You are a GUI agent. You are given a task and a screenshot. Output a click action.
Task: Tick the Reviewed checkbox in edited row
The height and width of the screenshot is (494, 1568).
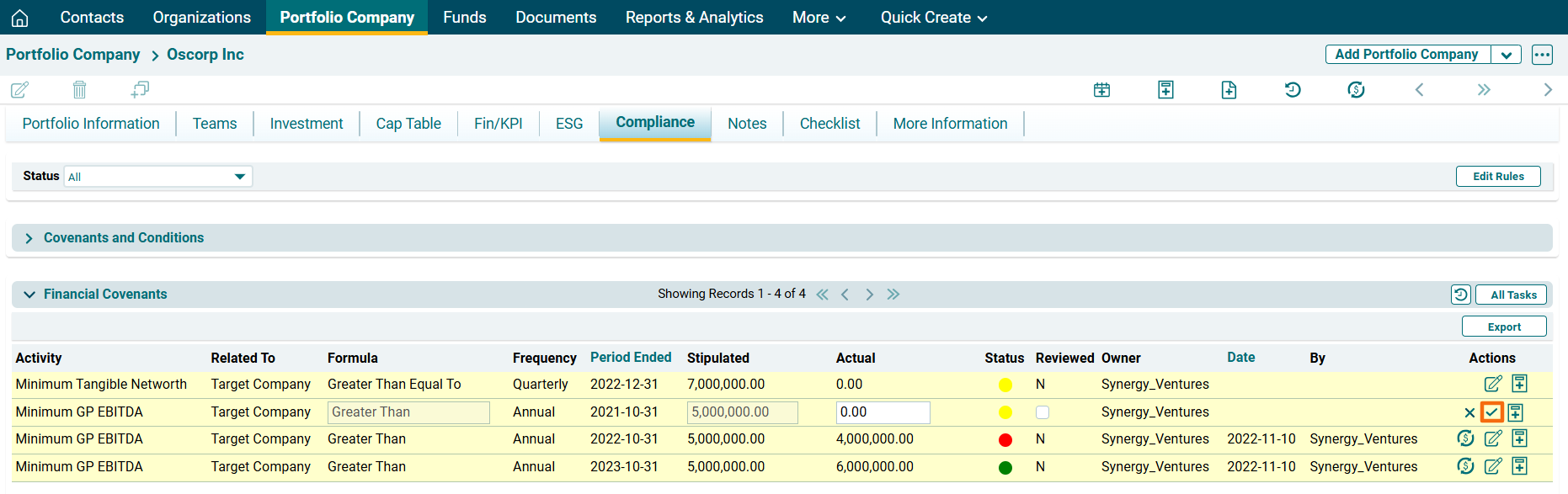tap(1043, 412)
